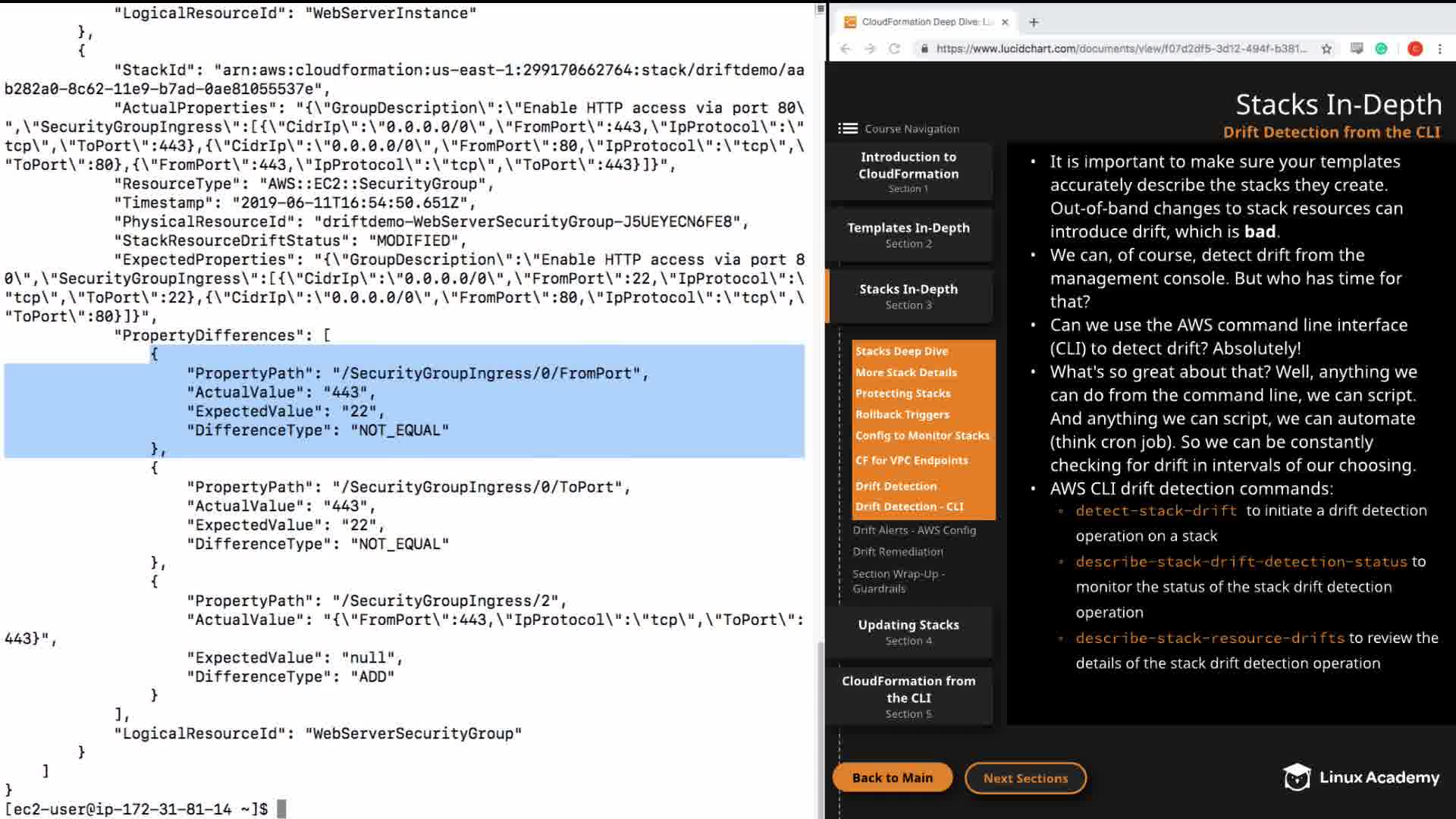The image size is (1456, 819).
Task: Click the green circular extension icon
Action: 1382,49
